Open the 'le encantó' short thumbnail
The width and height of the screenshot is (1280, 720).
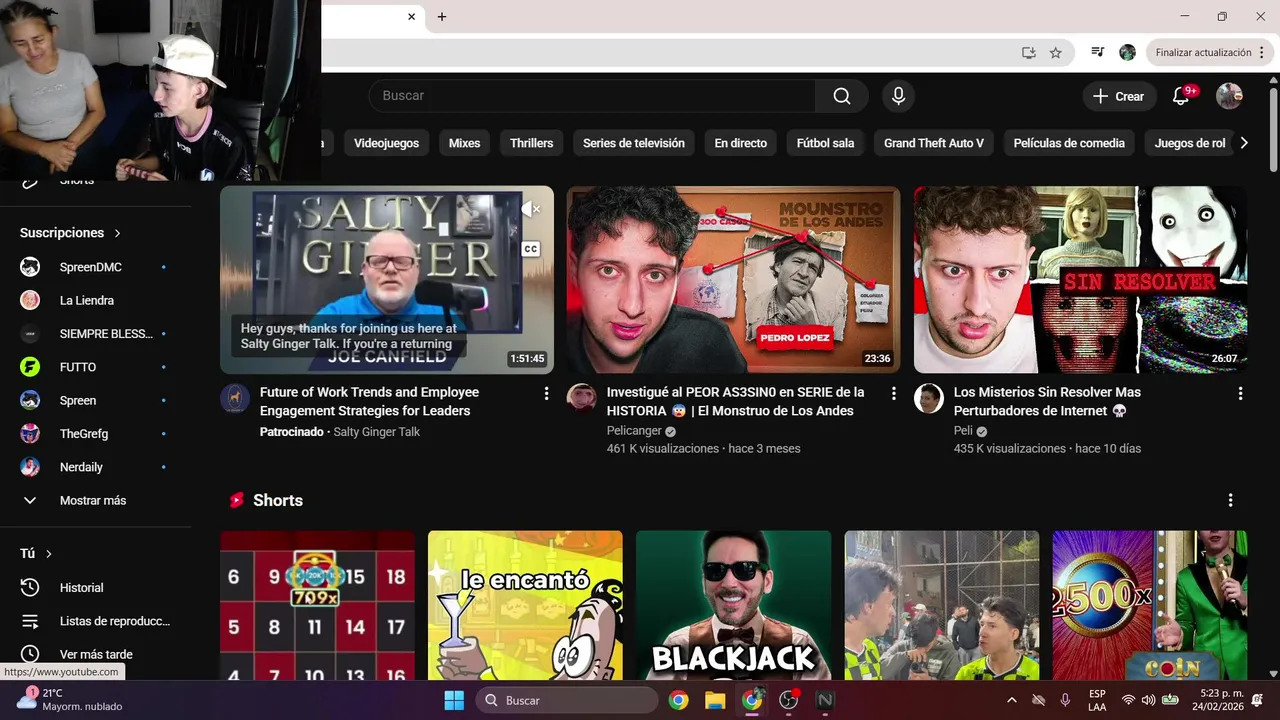[x=525, y=605]
